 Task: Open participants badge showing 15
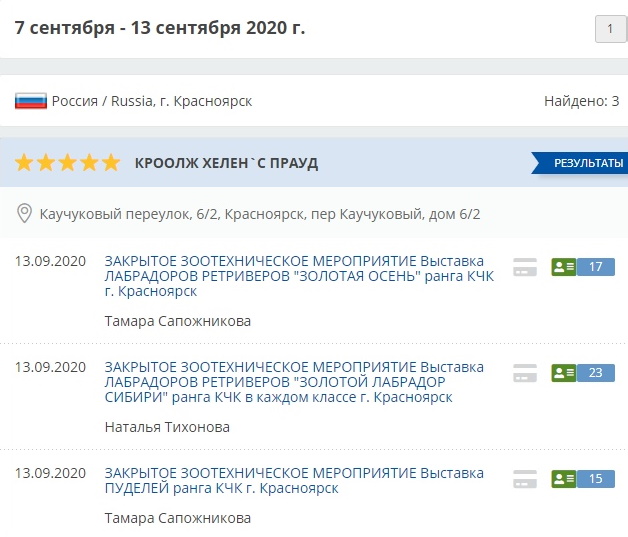click(x=583, y=479)
